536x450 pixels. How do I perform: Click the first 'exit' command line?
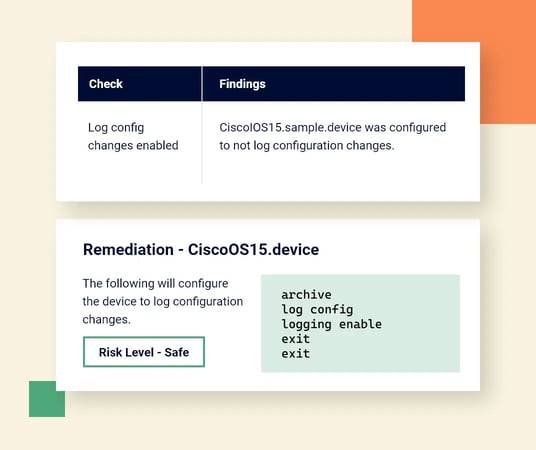click(x=296, y=339)
